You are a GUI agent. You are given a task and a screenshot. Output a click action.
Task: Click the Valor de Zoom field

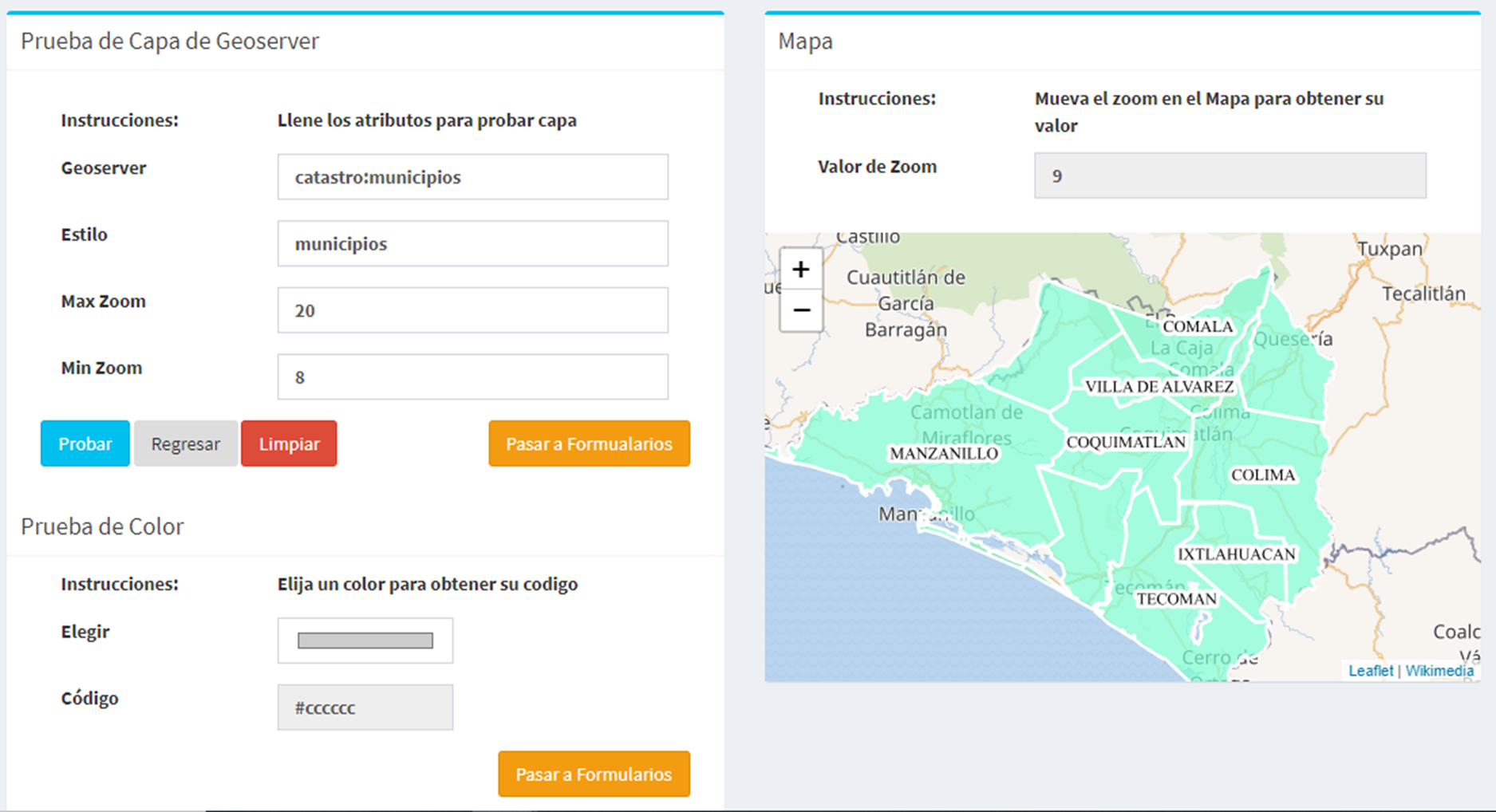coord(1230,175)
